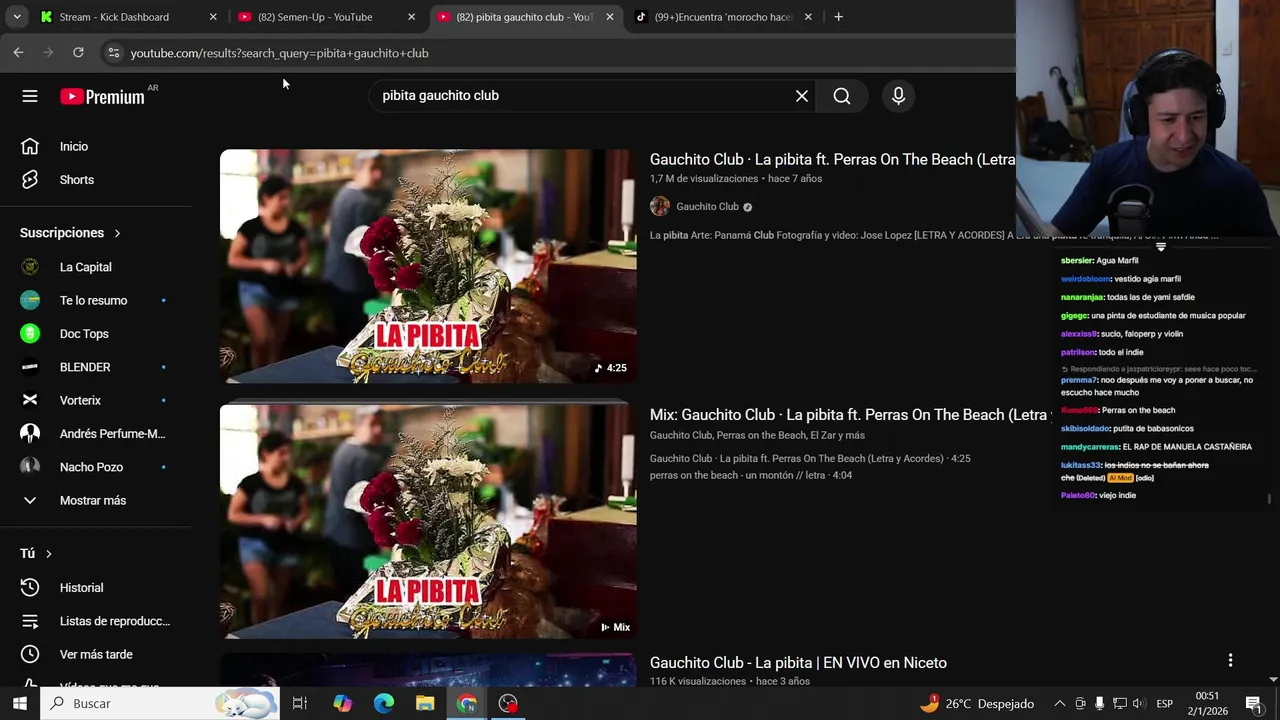The height and width of the screenshot is (720, 1280).
Task: Open File Explorer from the taskbar
Action: tap(425, 704)
